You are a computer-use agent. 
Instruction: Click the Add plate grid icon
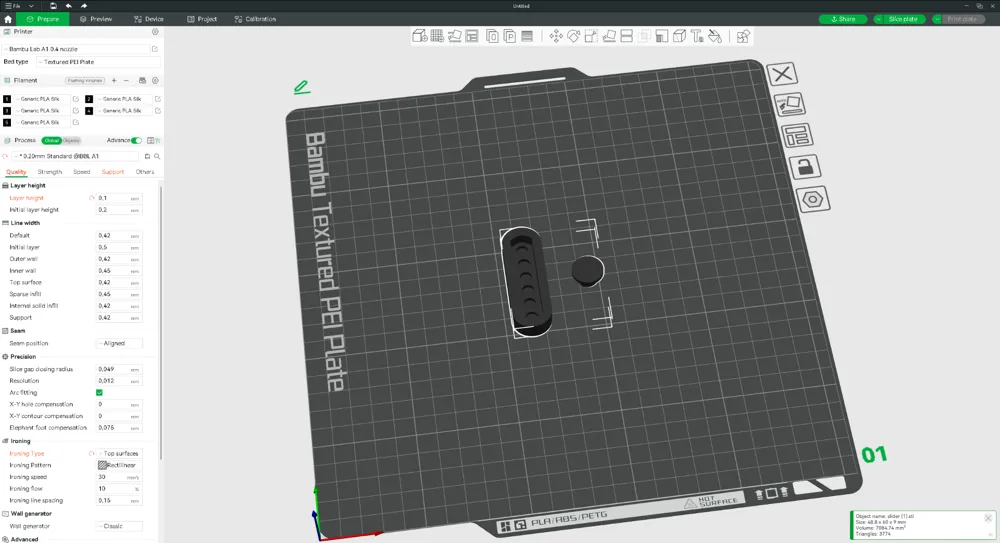[437, 36]
